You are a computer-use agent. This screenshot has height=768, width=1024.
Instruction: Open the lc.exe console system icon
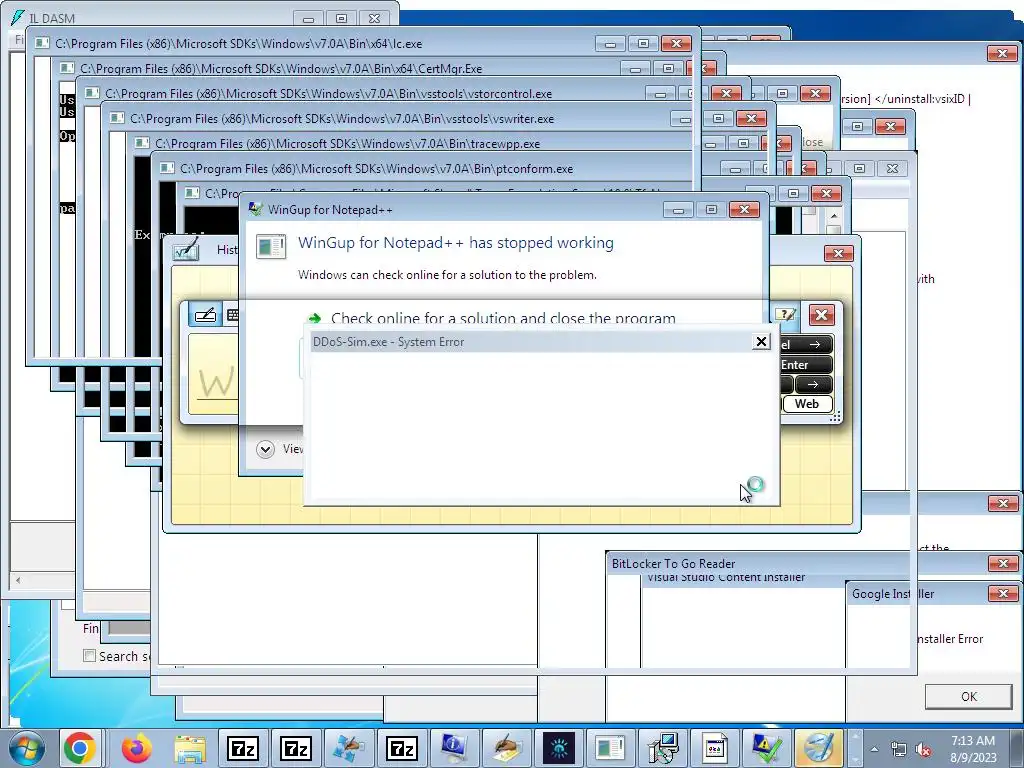pos(42,43)
